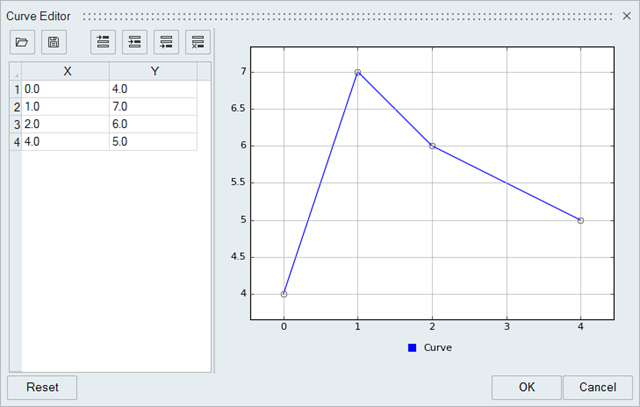Select the Y column header

(x=153, y=71)
